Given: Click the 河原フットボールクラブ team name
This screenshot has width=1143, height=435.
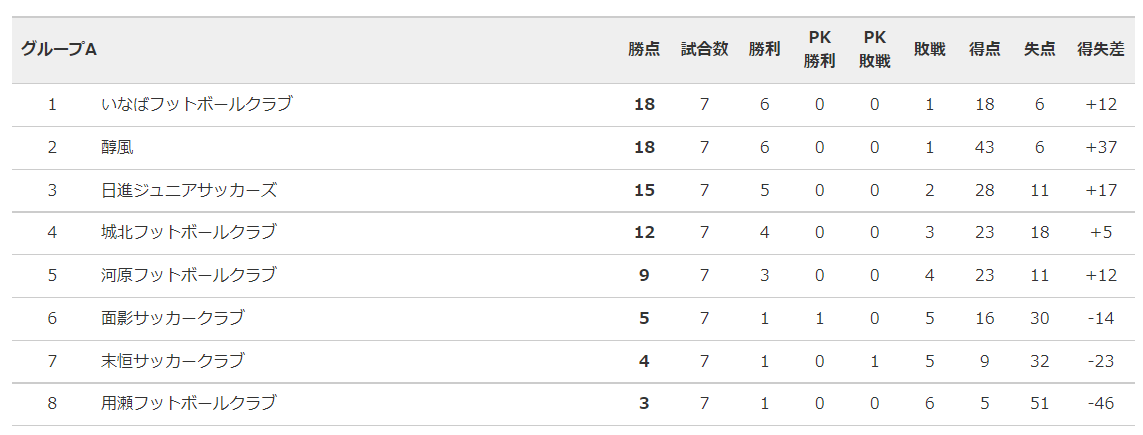Looking at the screenshot, I should [x=189, y=275].
